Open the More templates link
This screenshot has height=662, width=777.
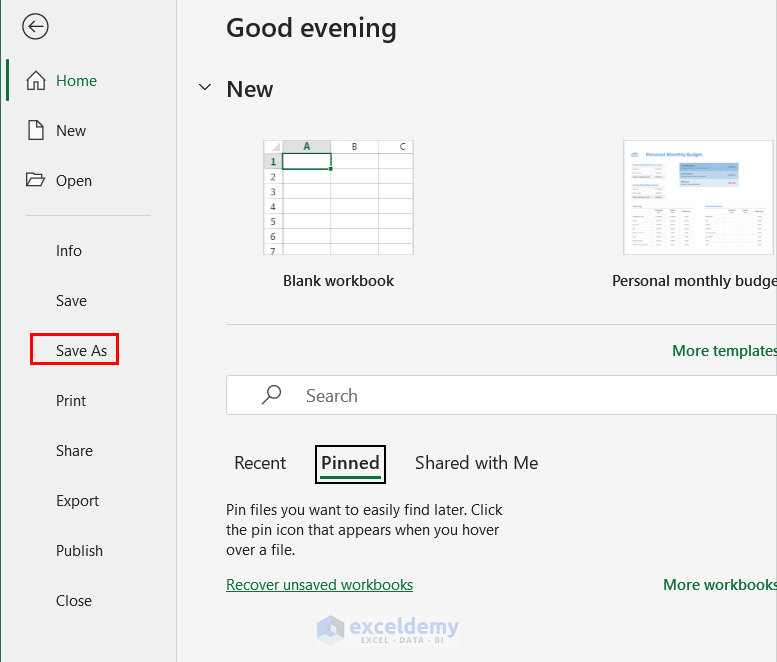click(x=724, y=351)
